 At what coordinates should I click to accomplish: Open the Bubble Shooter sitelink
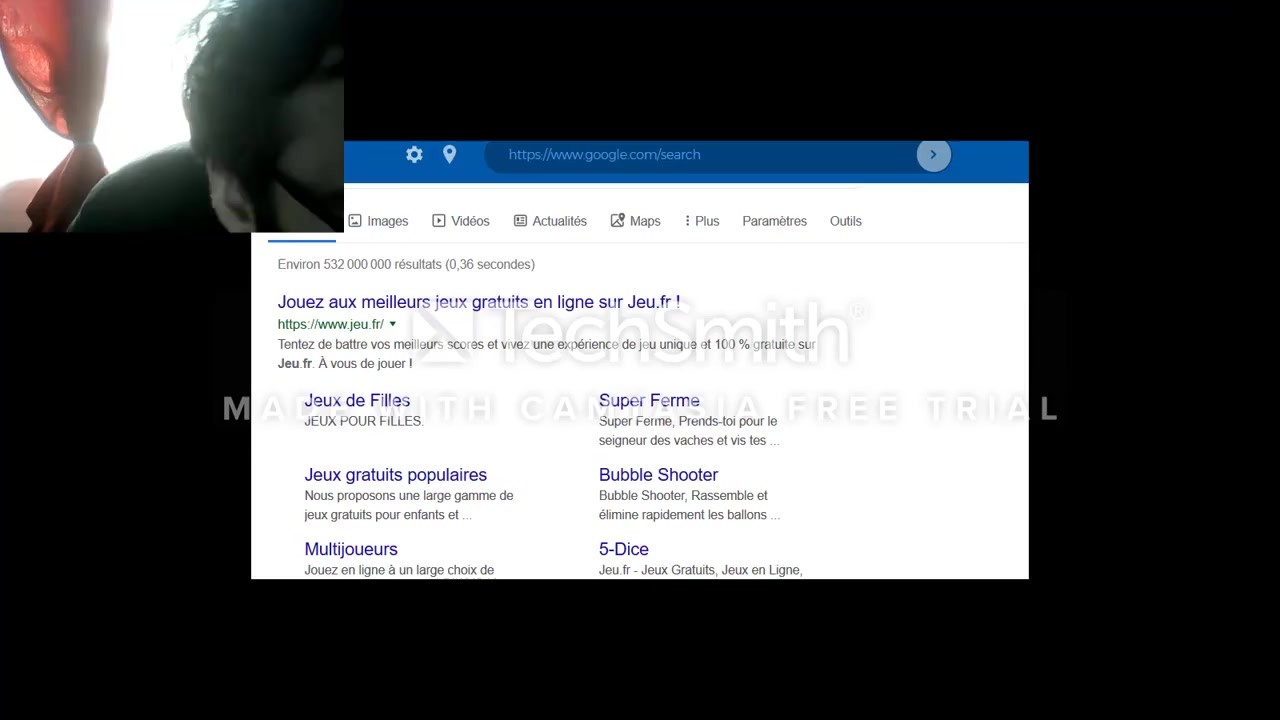(x=658, y=475)
